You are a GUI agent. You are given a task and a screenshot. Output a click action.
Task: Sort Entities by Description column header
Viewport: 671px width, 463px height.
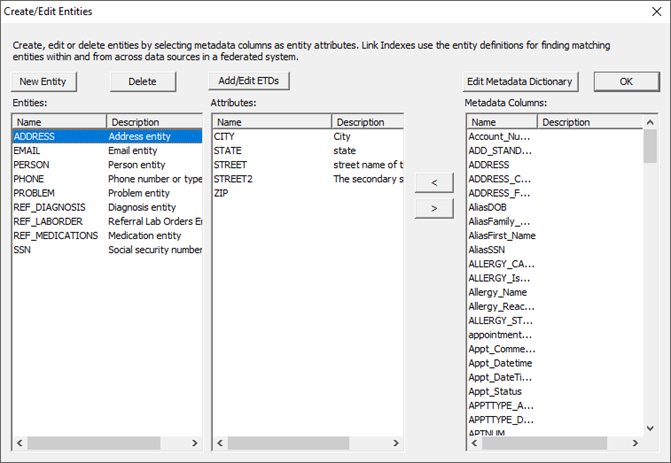click(x=154, y=122)
